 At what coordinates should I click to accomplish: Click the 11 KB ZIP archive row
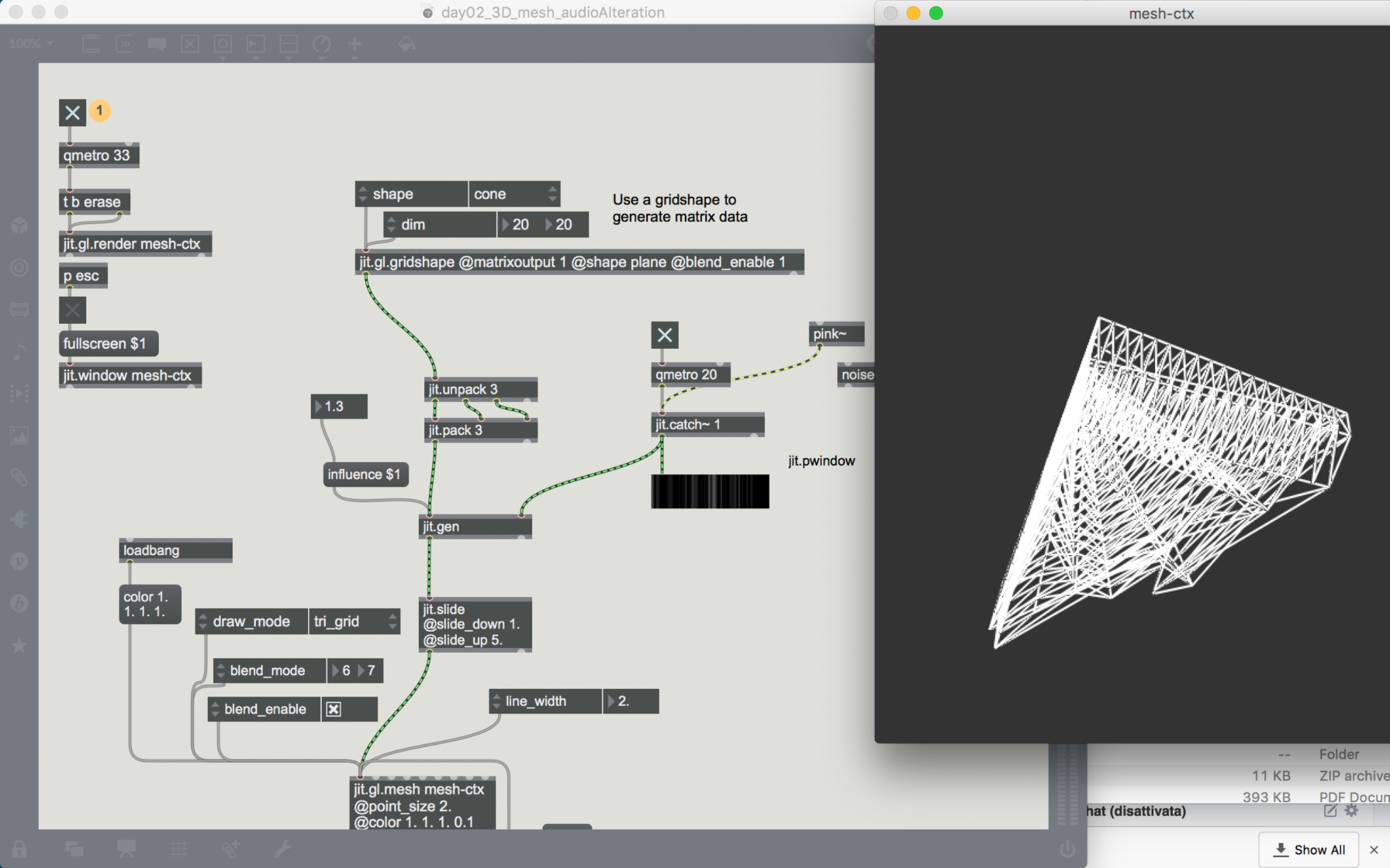click(x=1239, y=776)
